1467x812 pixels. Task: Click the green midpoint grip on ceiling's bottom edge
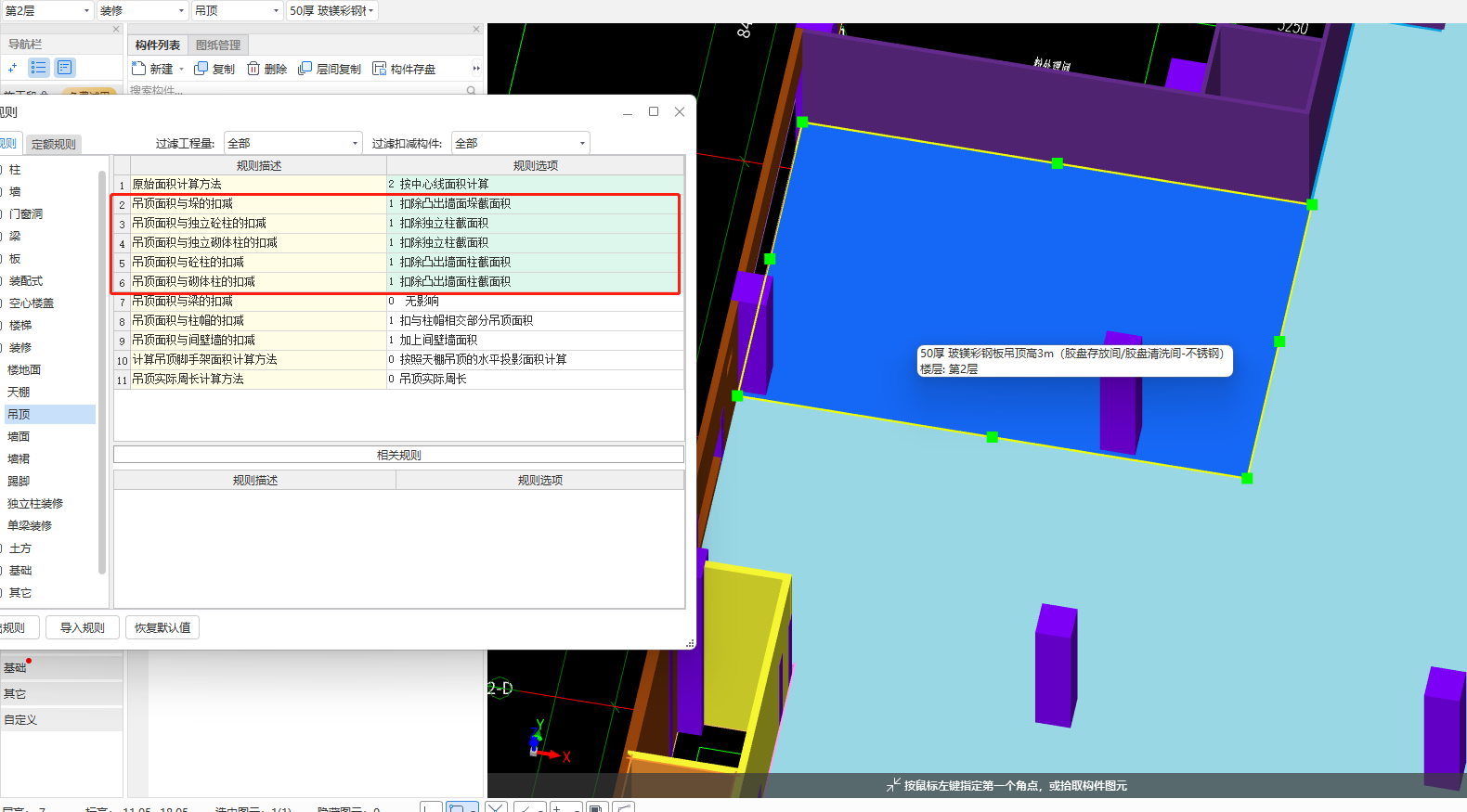[992, 437]
